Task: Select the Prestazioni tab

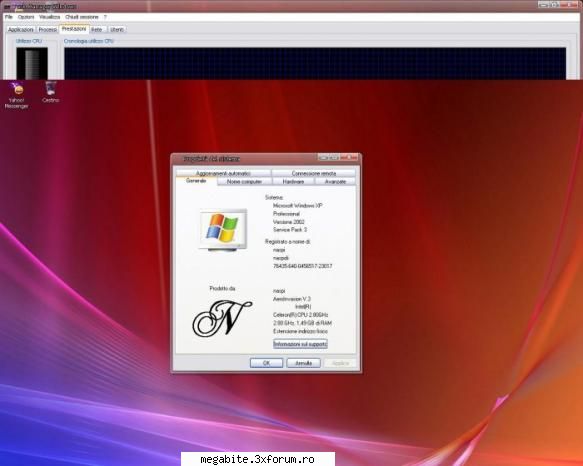Action: [x=74, y=29]
